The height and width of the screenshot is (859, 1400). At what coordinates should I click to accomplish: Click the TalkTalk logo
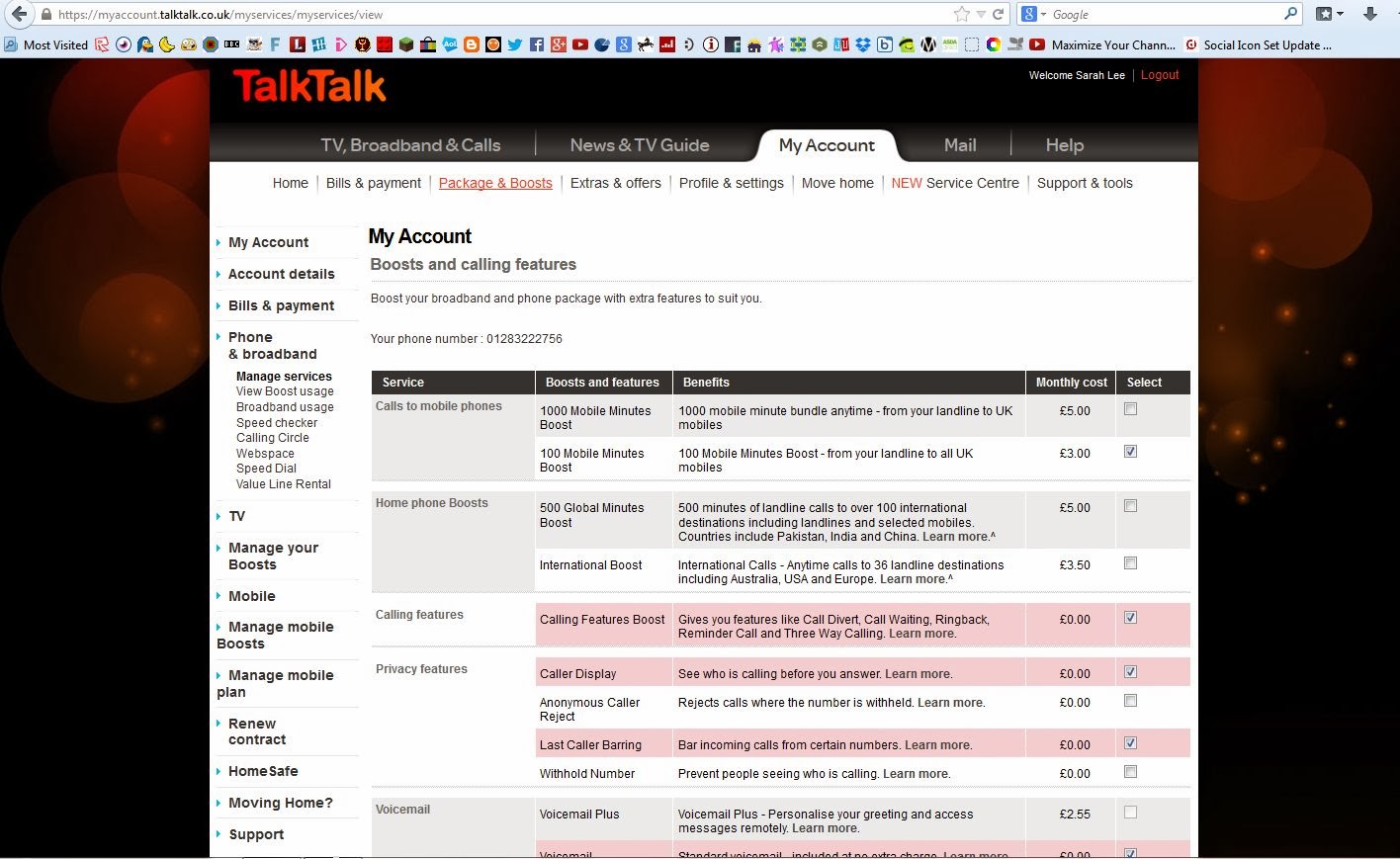tap(308, 86)
